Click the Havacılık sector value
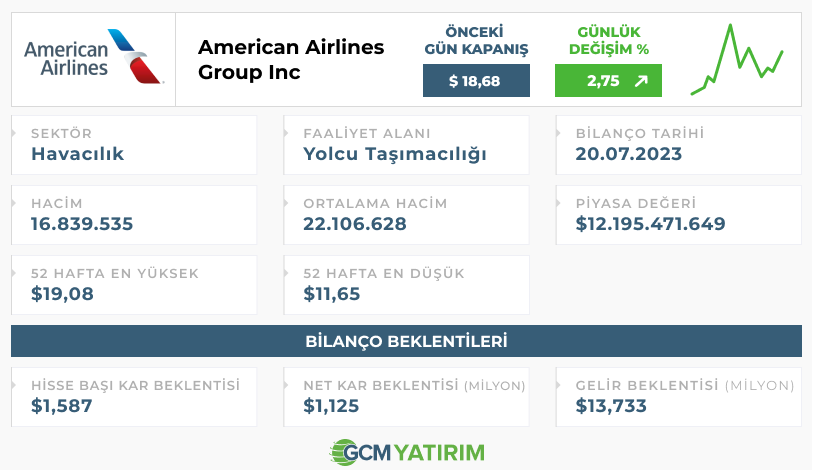 point(77,154)
